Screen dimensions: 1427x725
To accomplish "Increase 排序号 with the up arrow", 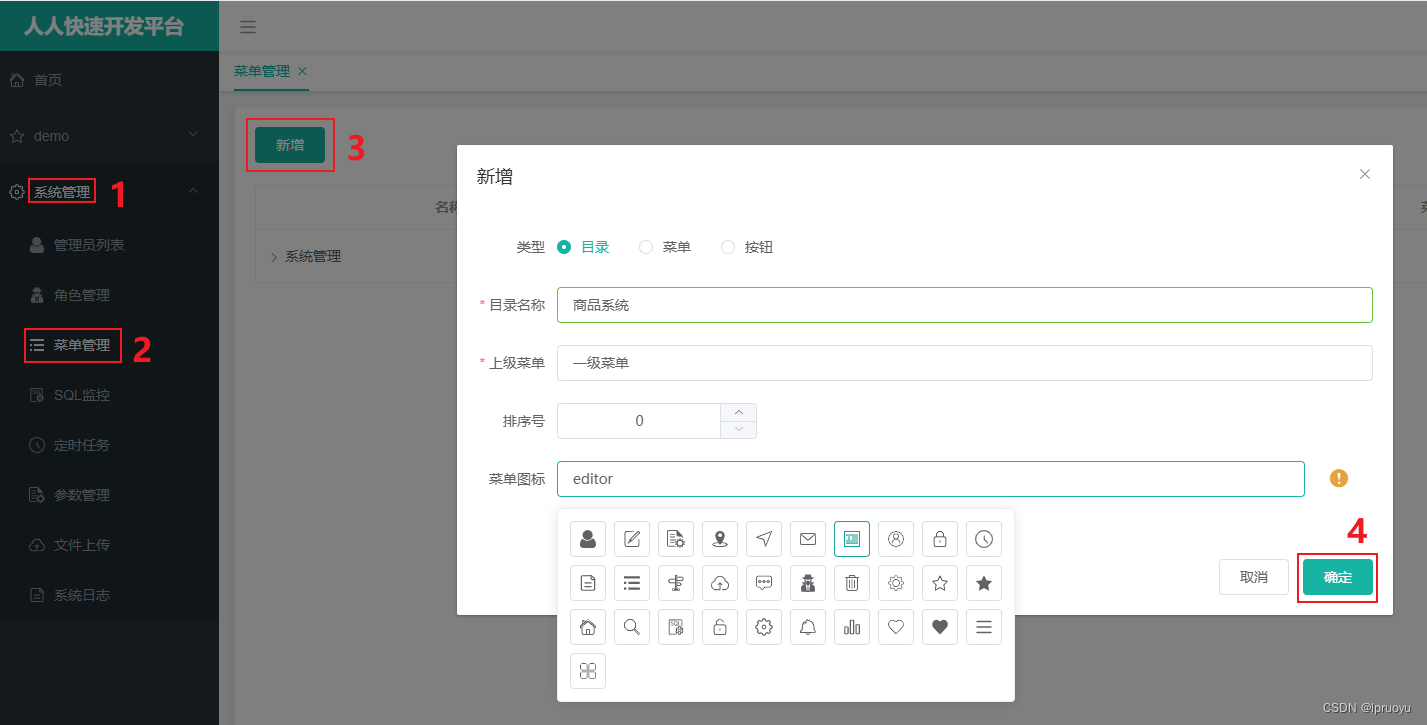I will (x=739, y=412).
